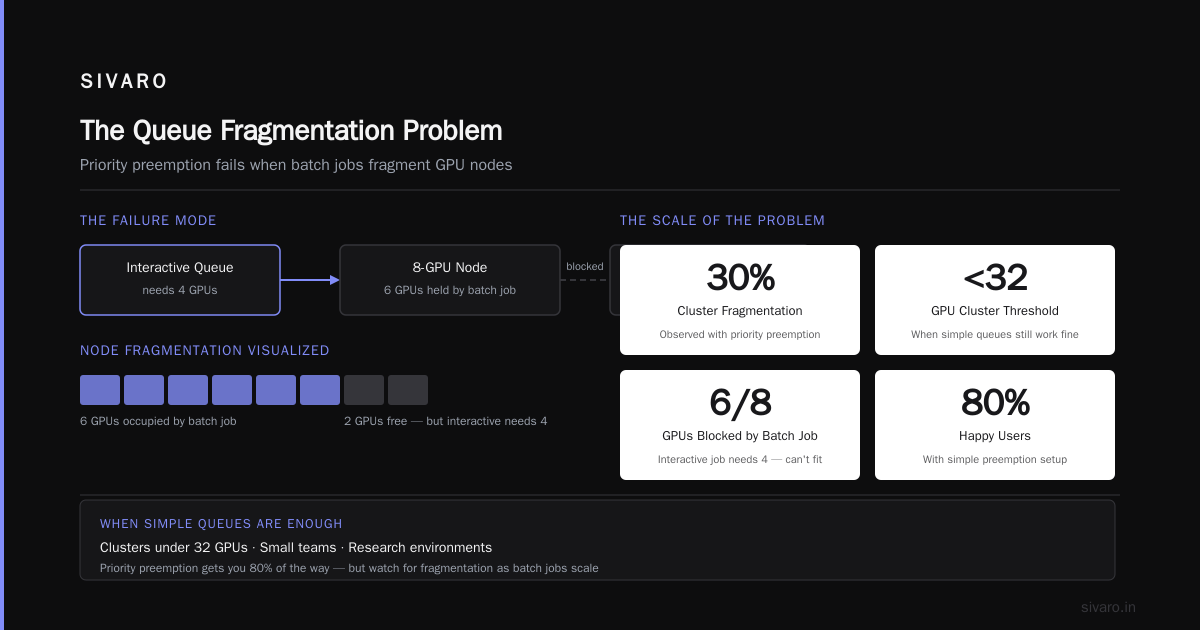This screenshot has width=1200, height=630.
Task: Click the 6/8 statistic value
Action: [x=740, y=403]
